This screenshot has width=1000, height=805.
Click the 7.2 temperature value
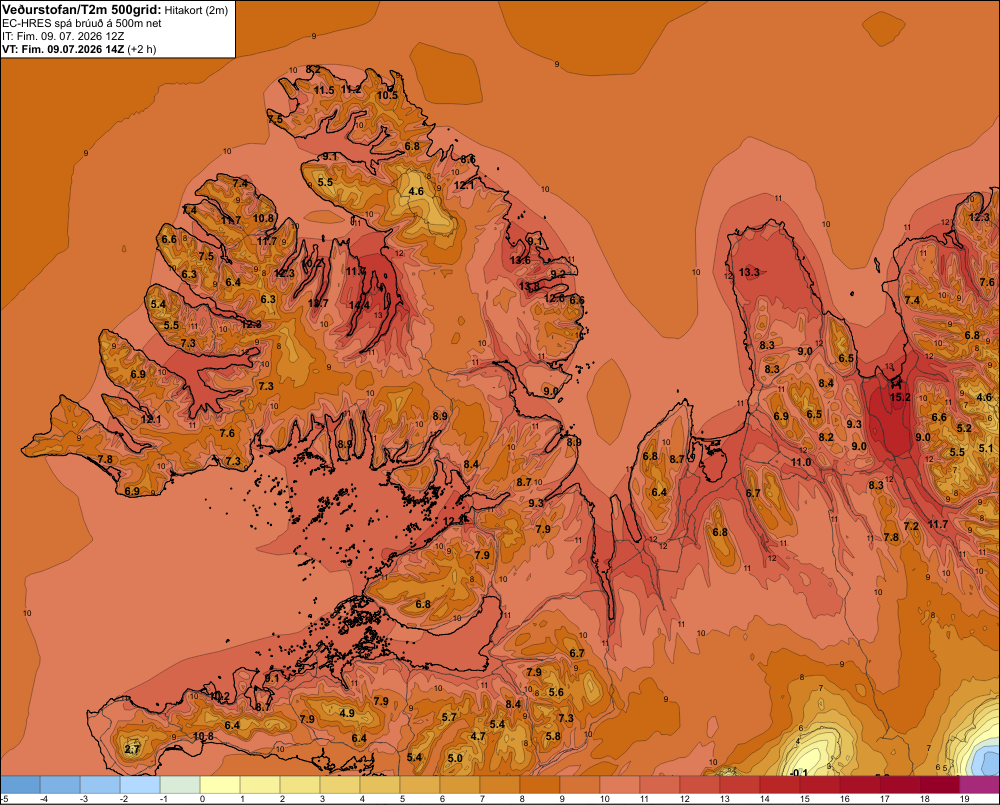tap(911, 526)
